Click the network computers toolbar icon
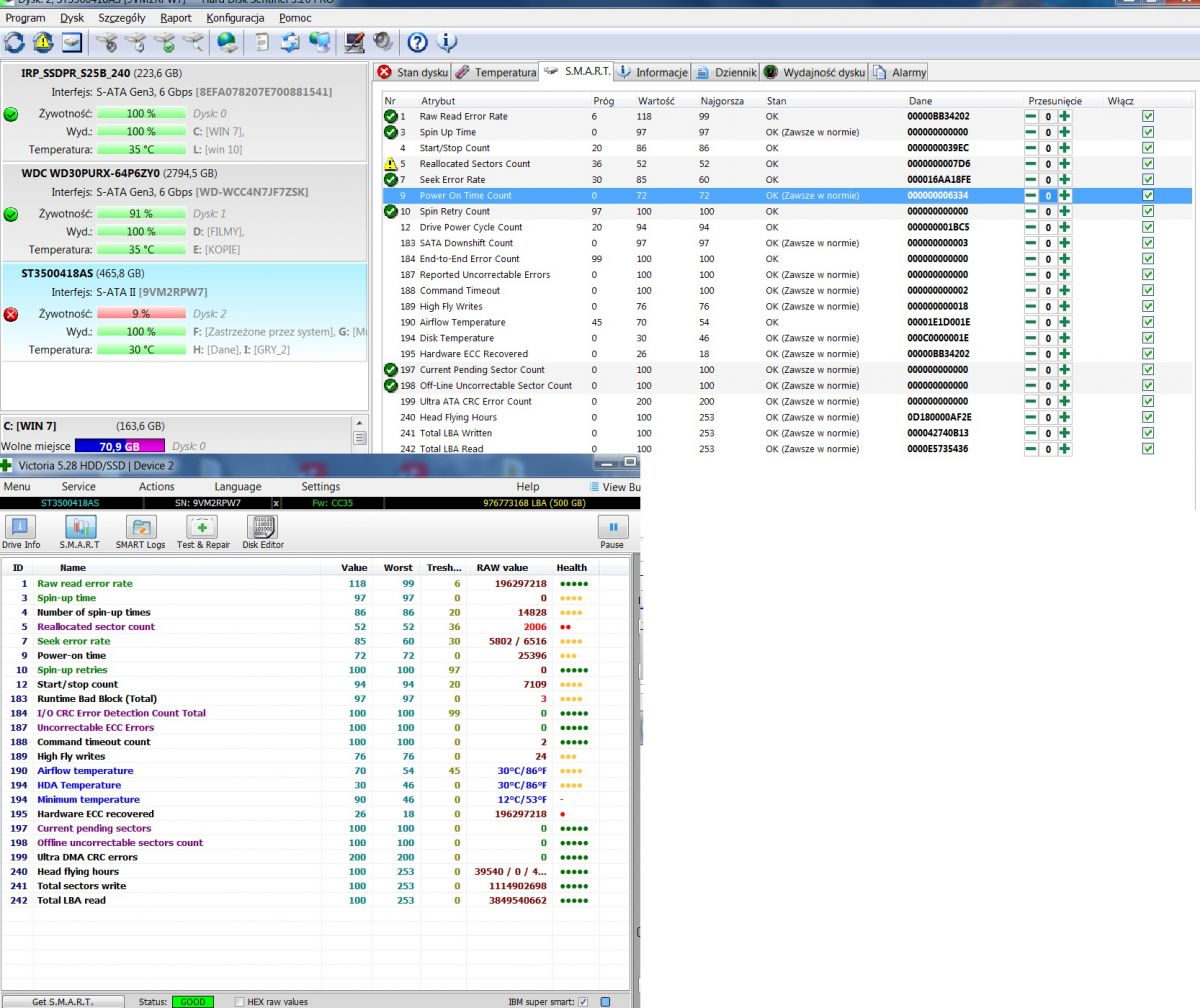The width and height of the screenshot is (1200, 1008). (x=320, y=42)
